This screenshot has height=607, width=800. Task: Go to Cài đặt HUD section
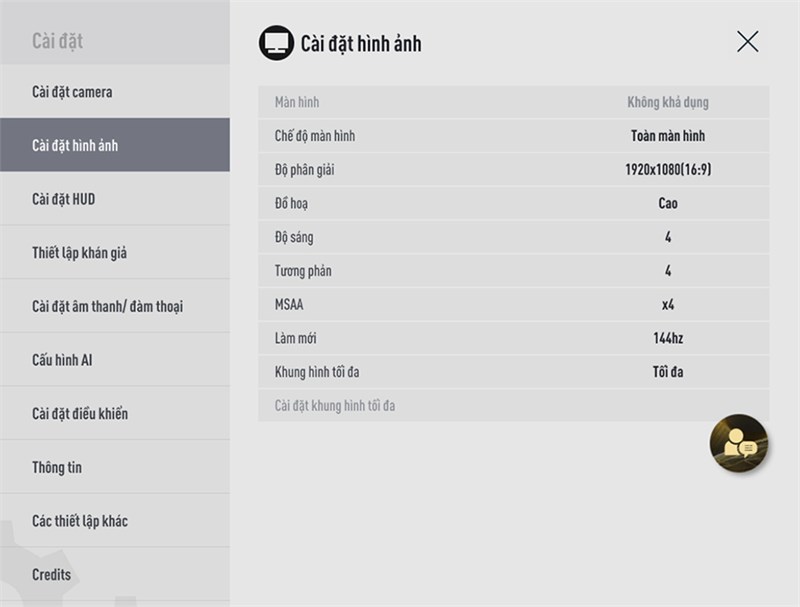pyautogui.click(x=115, y=199)
